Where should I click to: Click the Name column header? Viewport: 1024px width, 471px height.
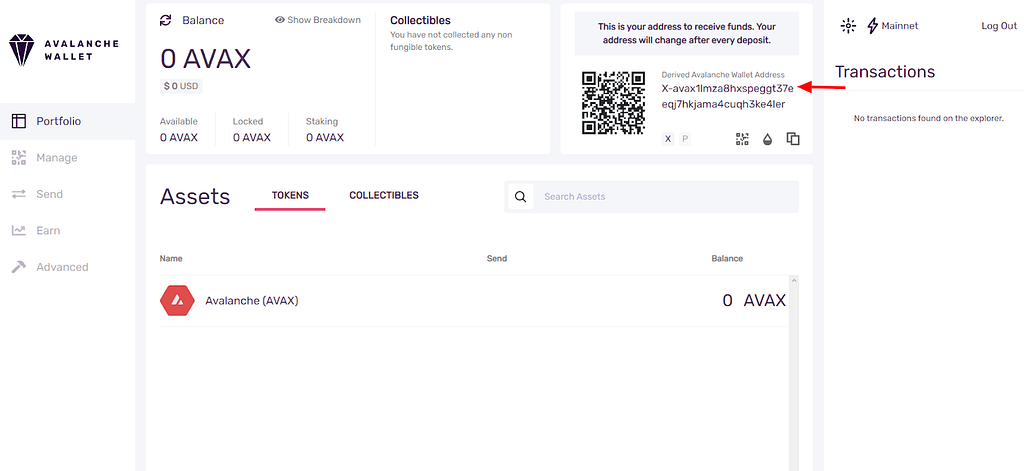(x=171, y=258)
